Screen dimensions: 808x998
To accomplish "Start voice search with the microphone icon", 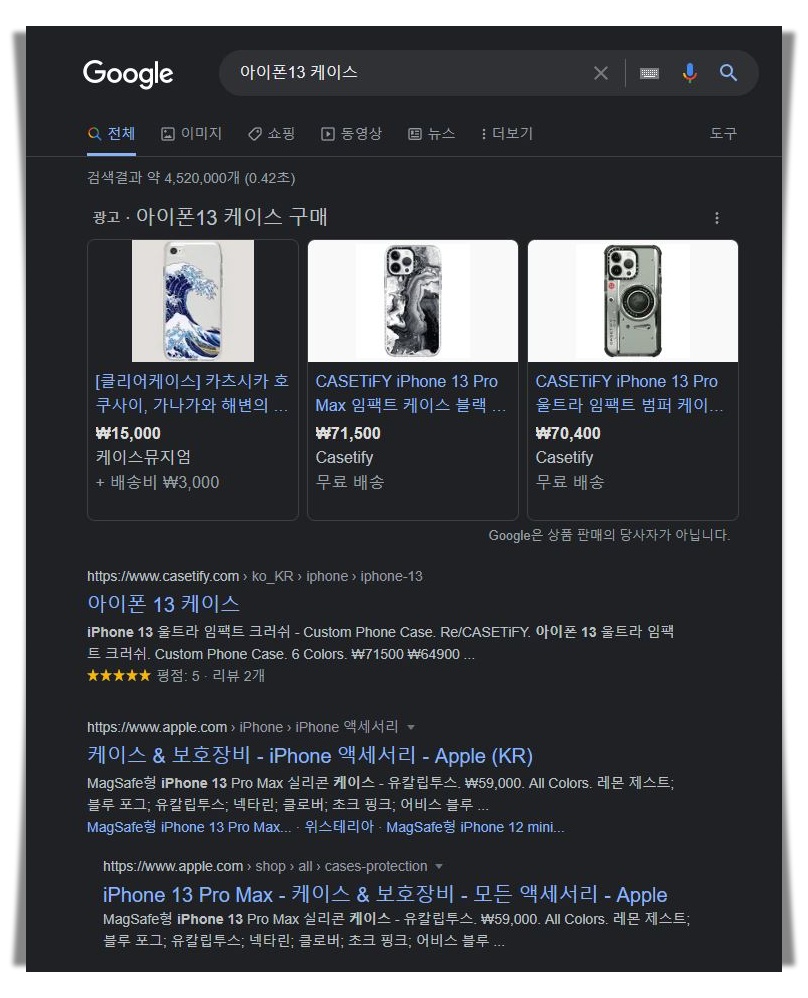I will [x=690, y=73].
